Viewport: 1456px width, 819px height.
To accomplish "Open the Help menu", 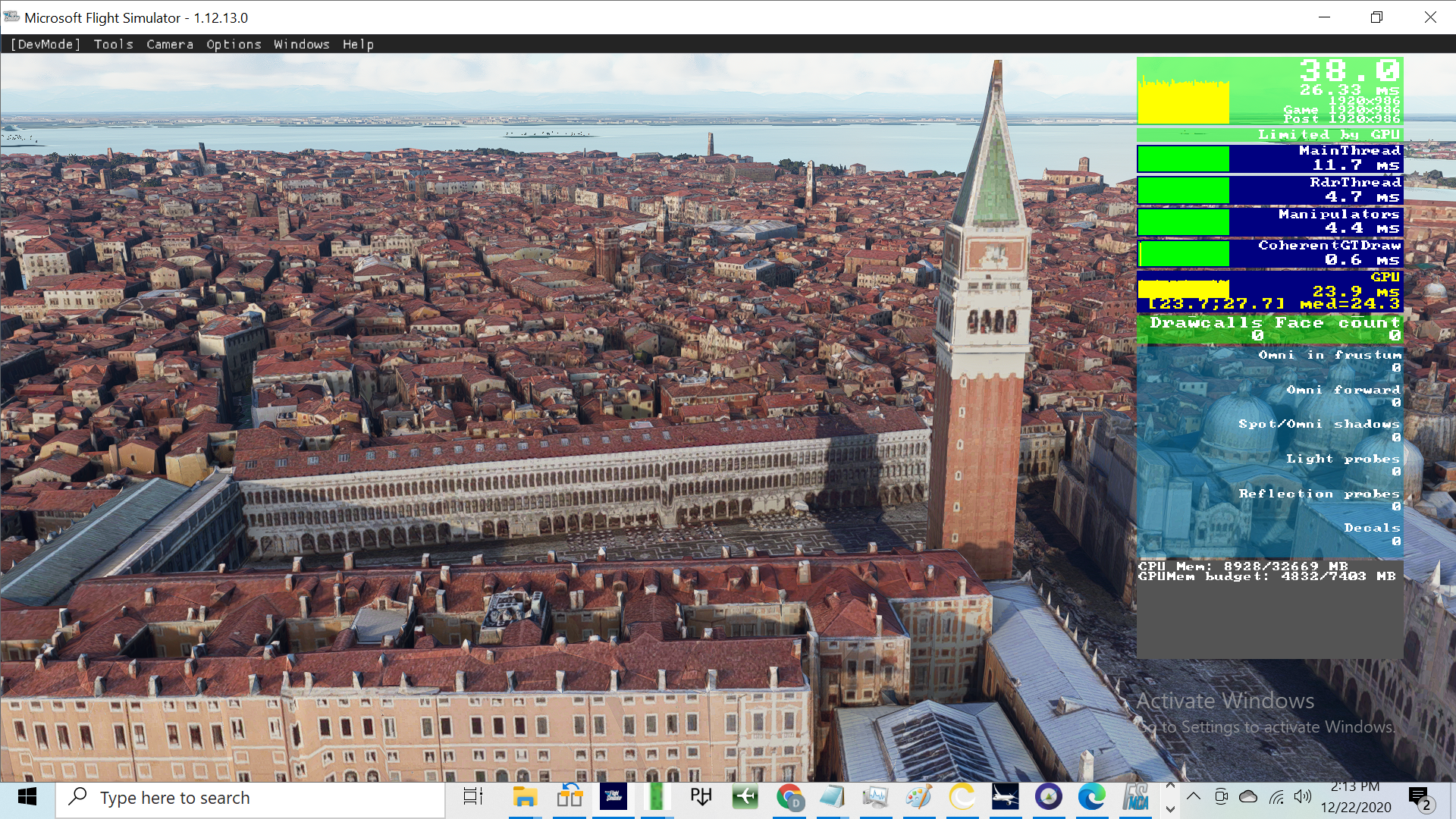I will point(358,44).
